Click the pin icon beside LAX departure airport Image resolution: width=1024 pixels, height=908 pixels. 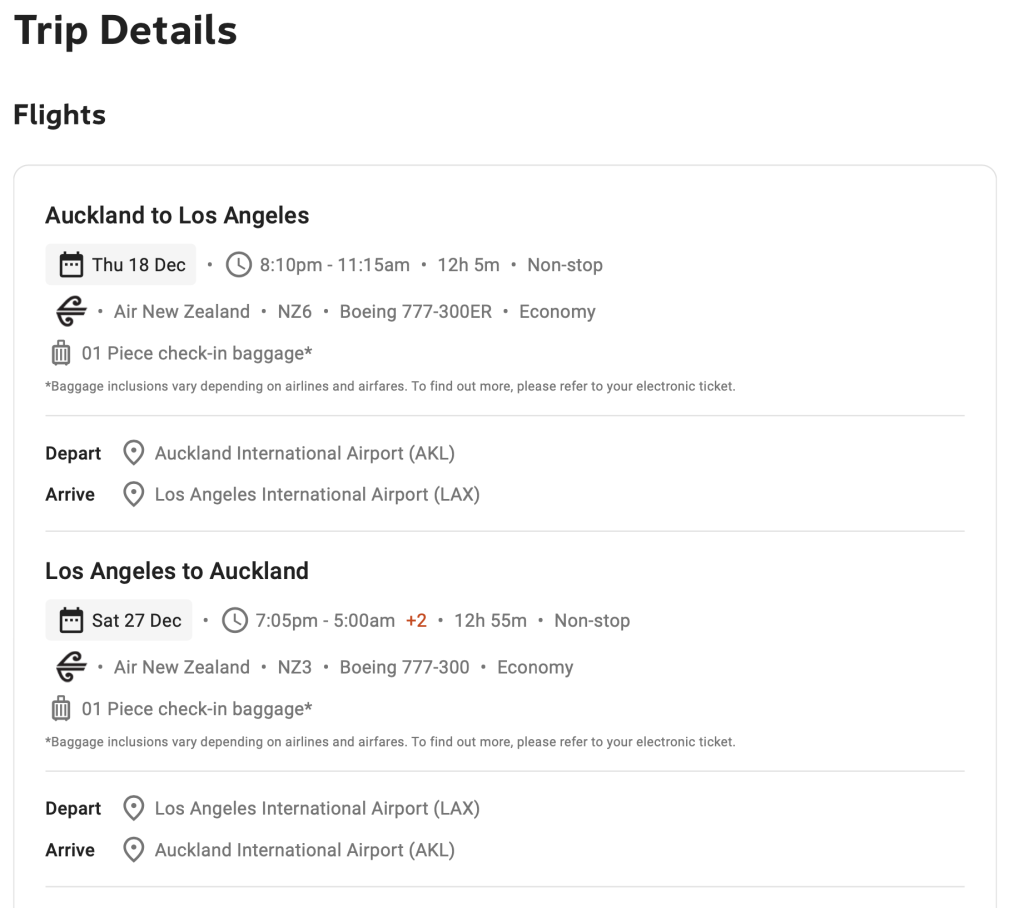[x=133, y=809]
